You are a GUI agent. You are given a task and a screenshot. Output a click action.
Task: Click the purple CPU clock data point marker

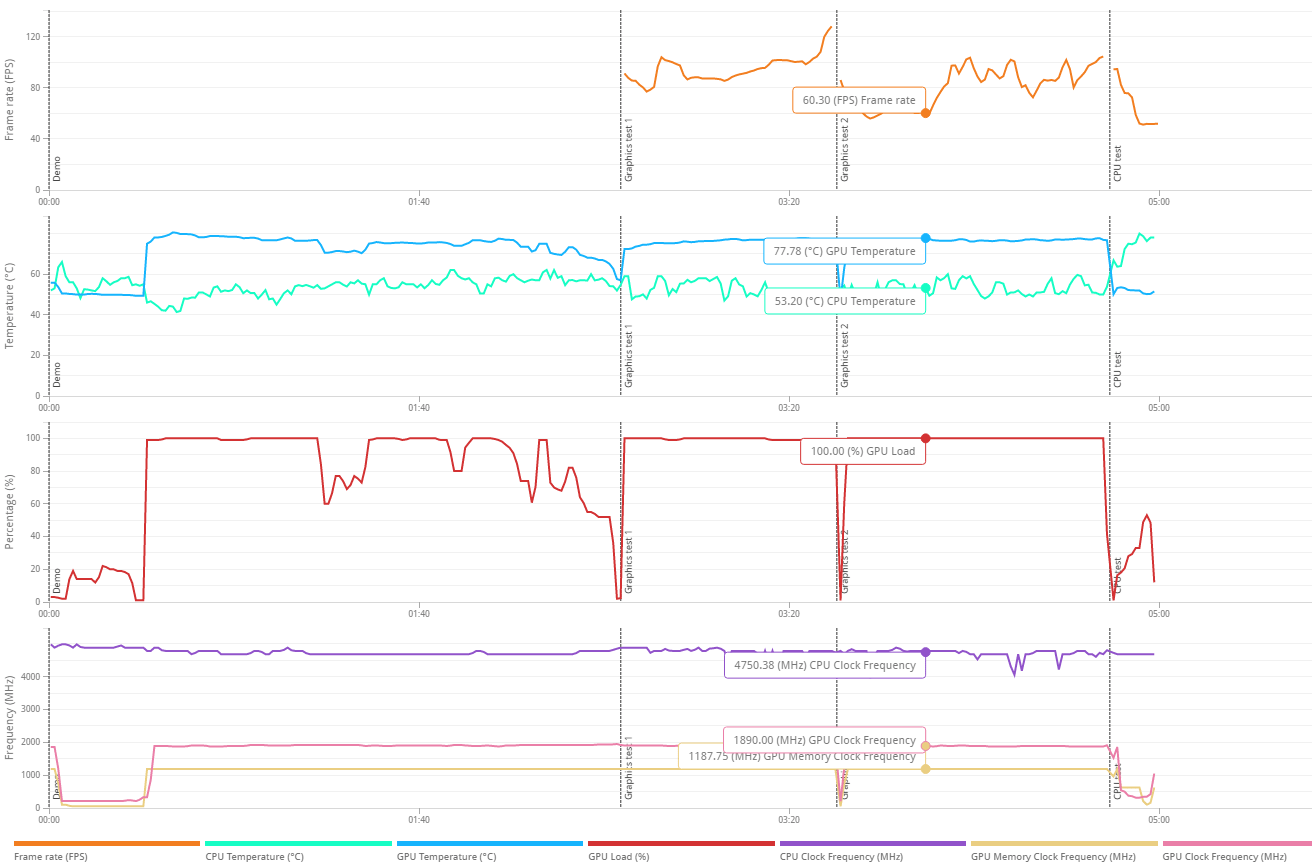pyautogui.click(x=926, y=652)
